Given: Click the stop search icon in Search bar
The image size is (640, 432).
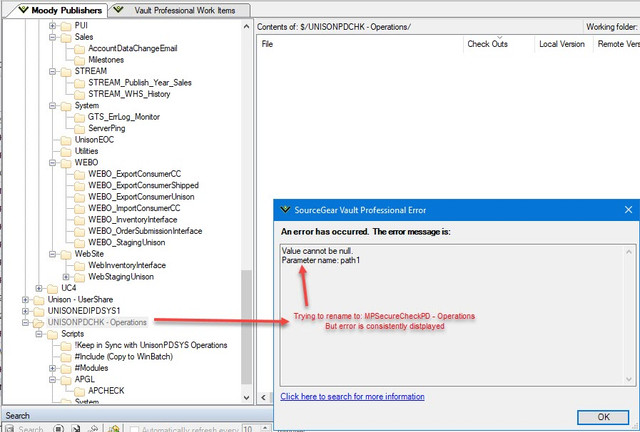Looking at the screenshot, I should [59, 428].
